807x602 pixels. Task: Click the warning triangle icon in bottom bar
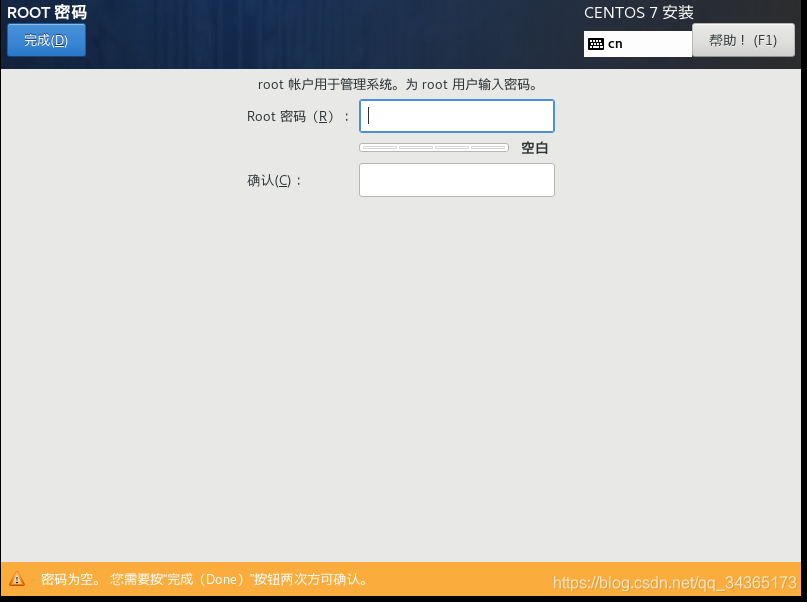click(x=17, y=579)
